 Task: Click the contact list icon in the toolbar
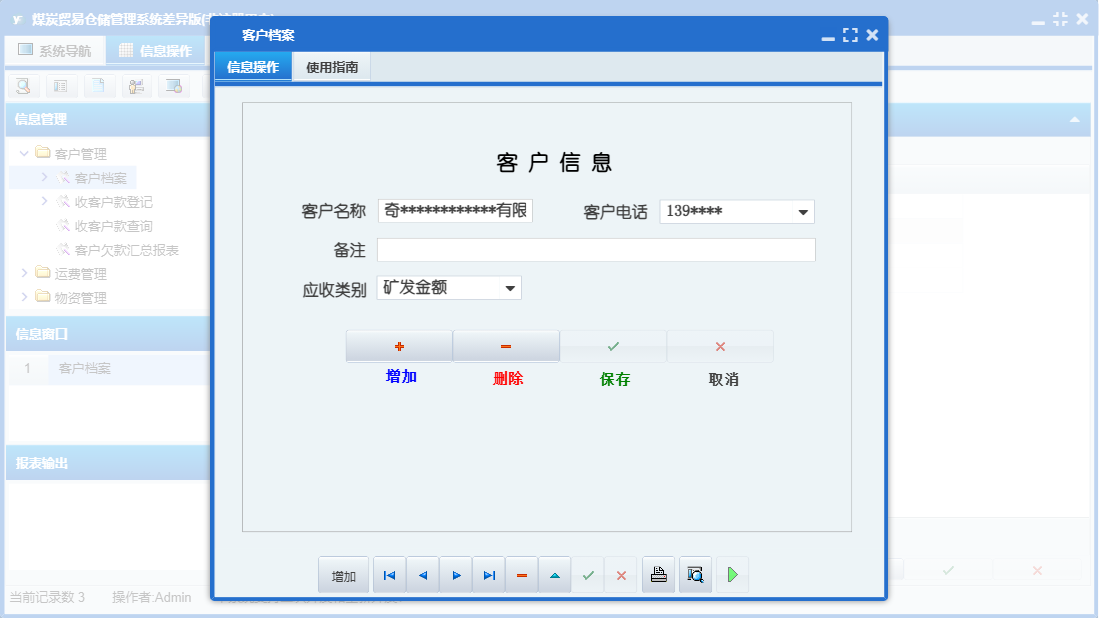coord(60,86)
